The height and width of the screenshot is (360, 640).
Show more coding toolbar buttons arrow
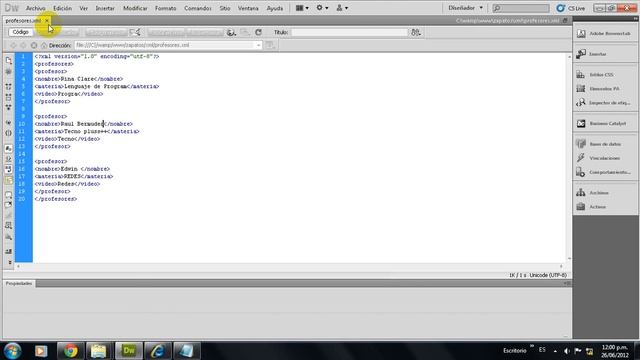click(x=9, y=263)
